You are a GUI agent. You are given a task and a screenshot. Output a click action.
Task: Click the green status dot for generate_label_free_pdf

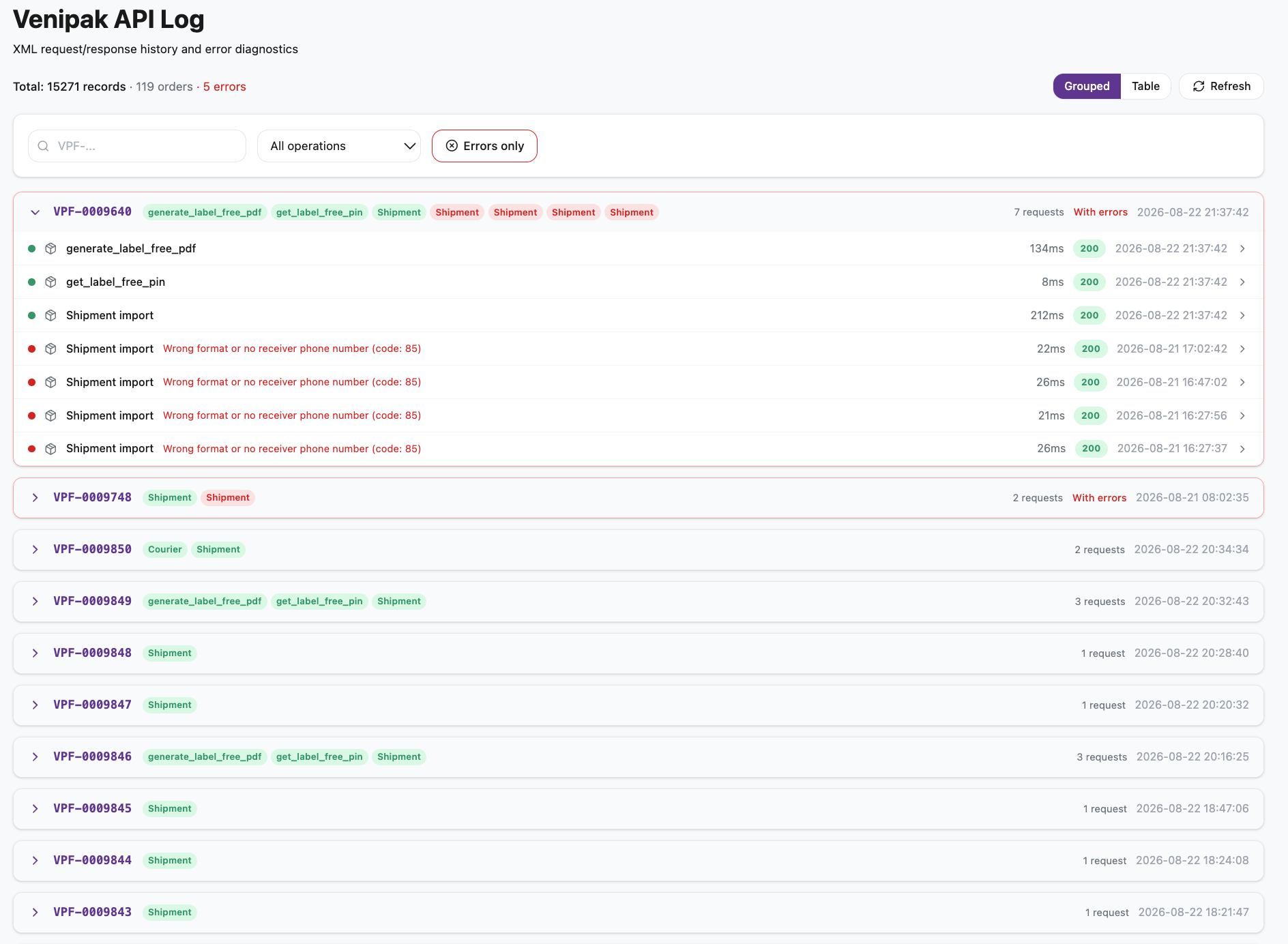31,248
